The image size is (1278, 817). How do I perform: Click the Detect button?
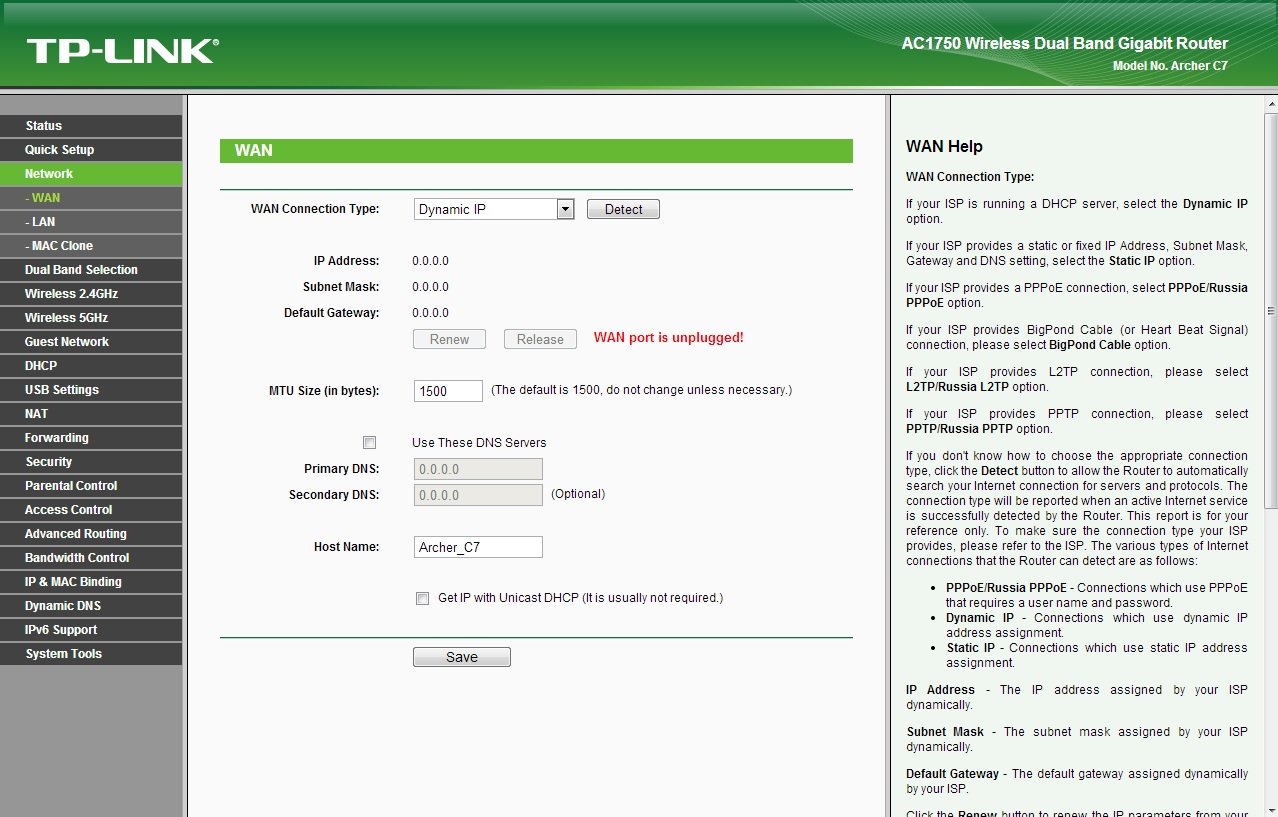click(x=623, y=209)
